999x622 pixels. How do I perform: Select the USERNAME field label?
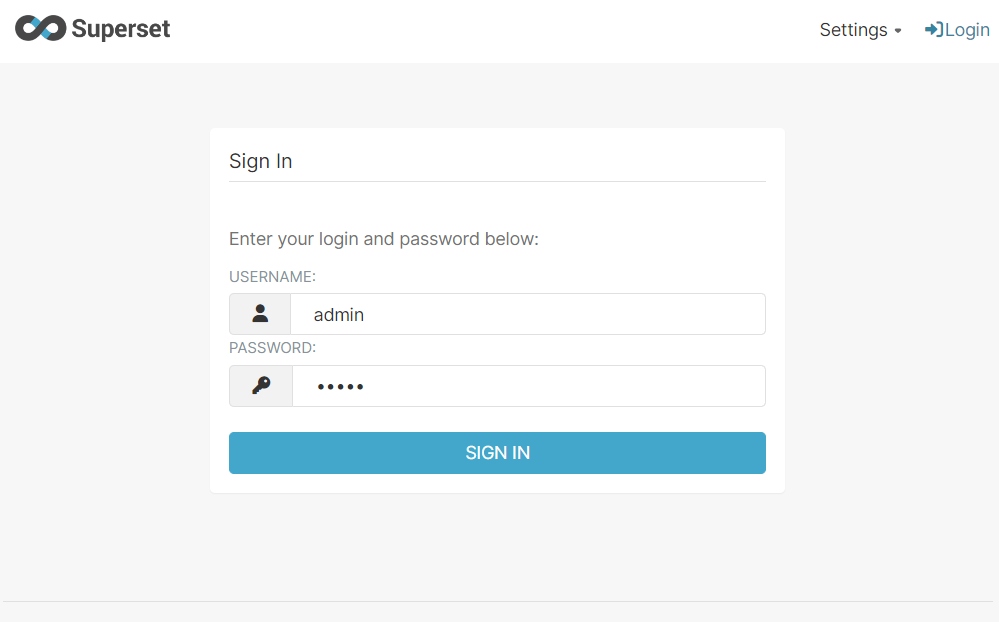click(272, 276)
